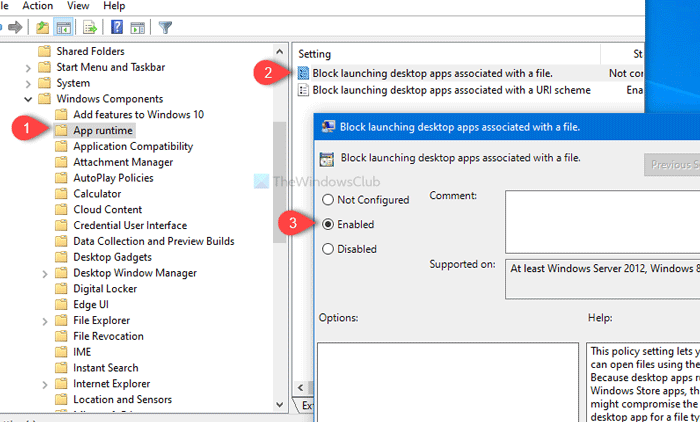Click the folder icon beside Attachment Manager
Viewport: 700px width, 422px height.
click(61, 162)
